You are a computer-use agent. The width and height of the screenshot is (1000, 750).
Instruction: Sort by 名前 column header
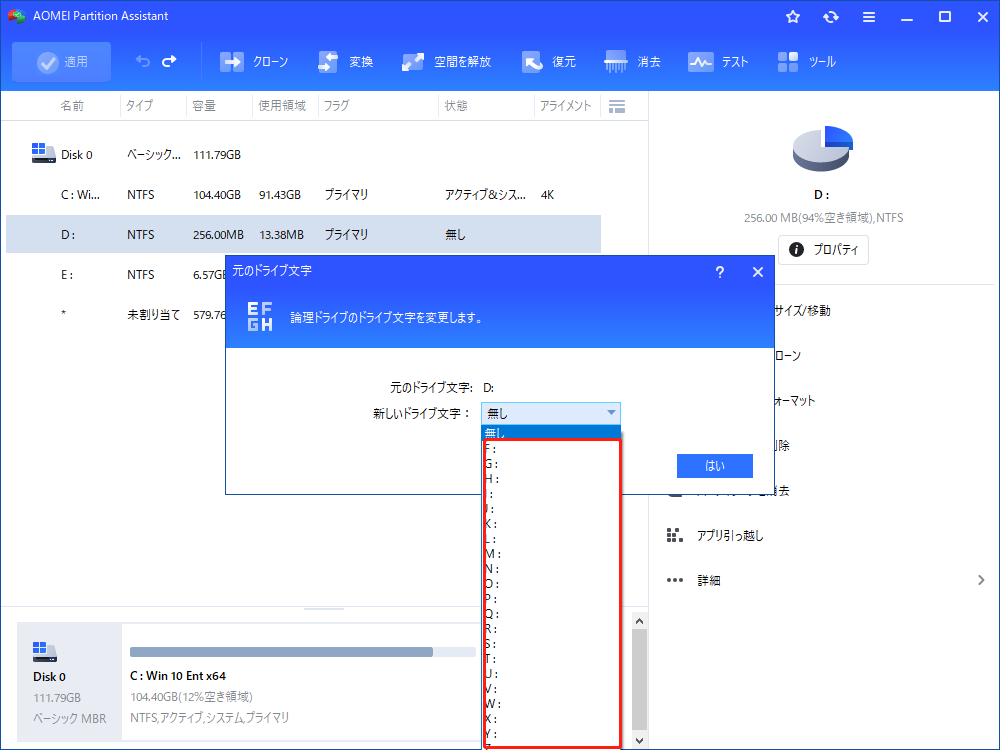tap(72, 106)
